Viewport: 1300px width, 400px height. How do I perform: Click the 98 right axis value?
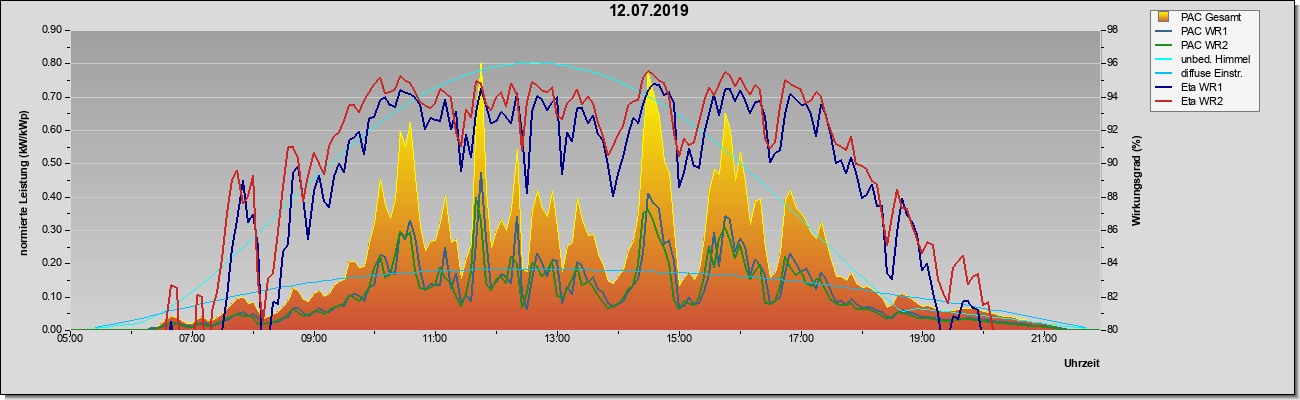point(1101,30)
